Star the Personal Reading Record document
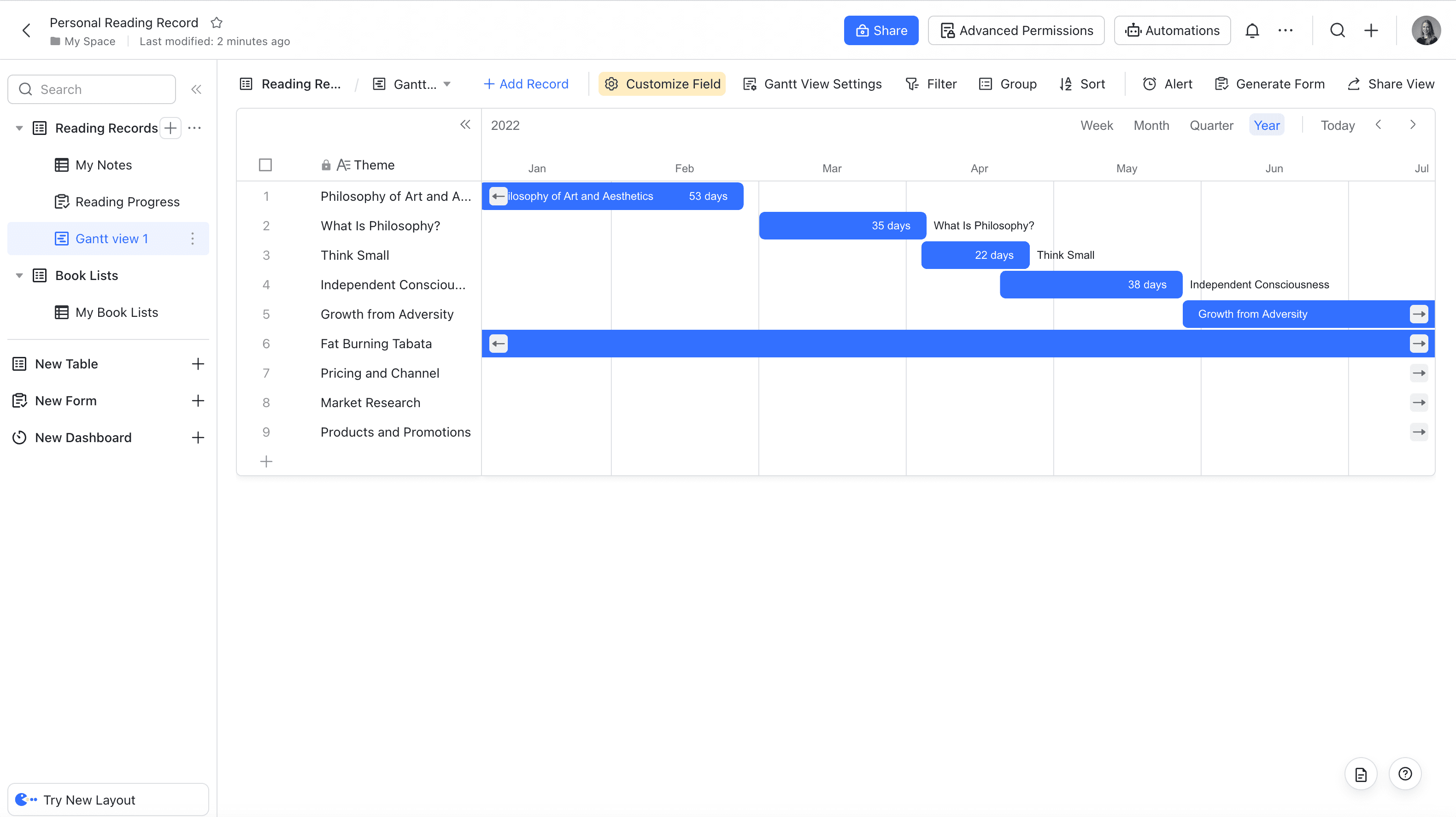 [217, 23]
